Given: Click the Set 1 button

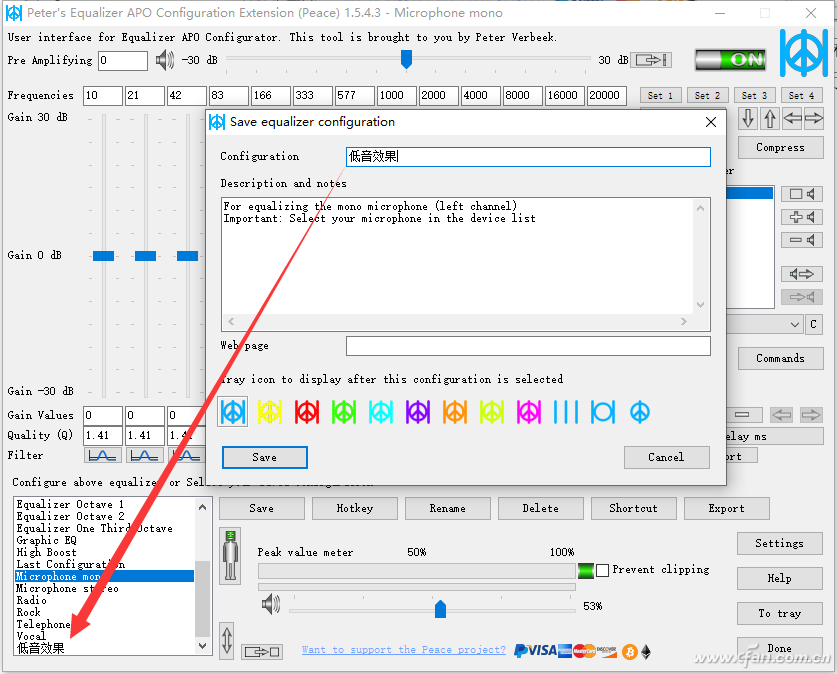Looking at the screenshot, I should tap(660, 96).
